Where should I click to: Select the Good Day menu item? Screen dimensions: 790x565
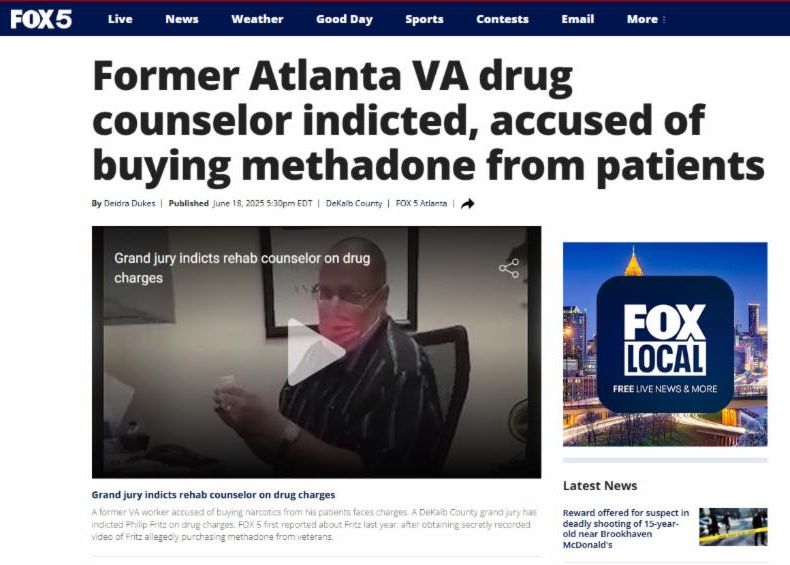[344, 19]
